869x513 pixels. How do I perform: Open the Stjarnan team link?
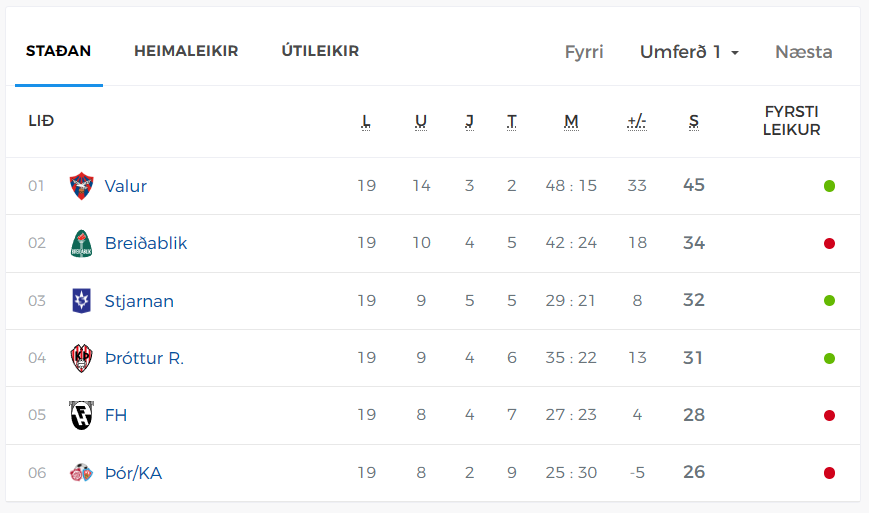(x=139, y=301)
